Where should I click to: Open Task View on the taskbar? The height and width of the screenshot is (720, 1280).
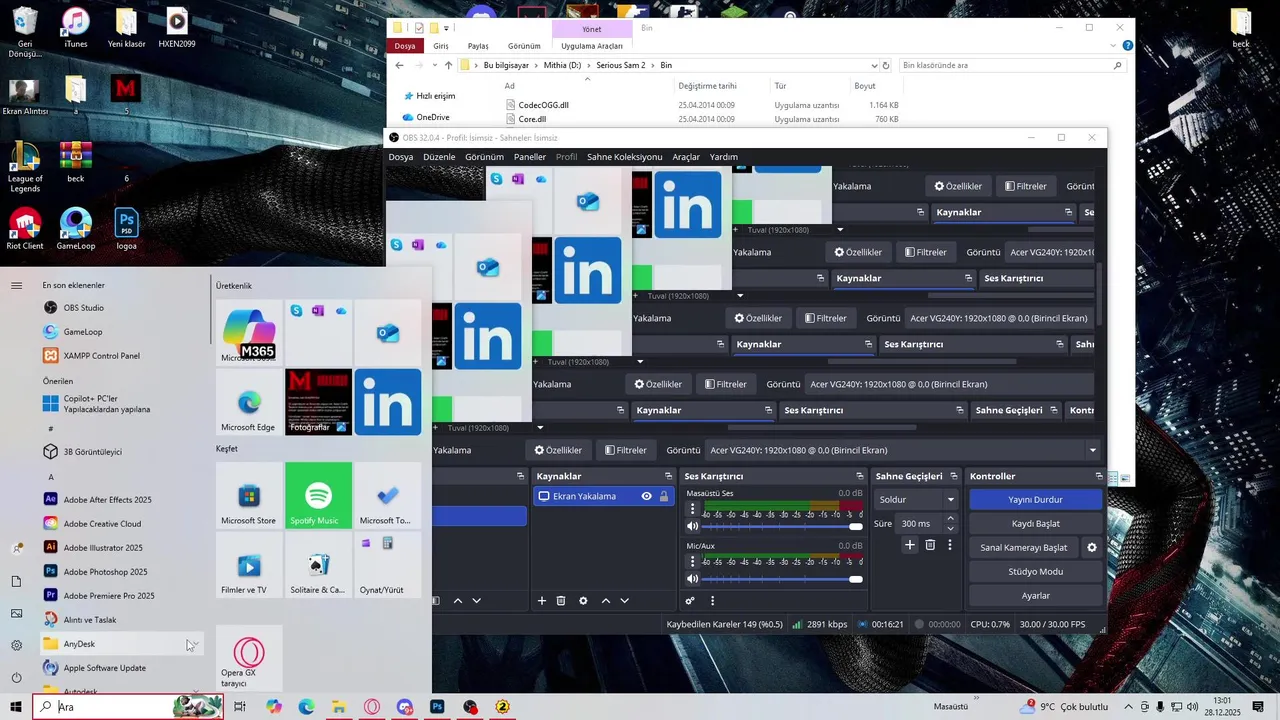pos(240,707)
